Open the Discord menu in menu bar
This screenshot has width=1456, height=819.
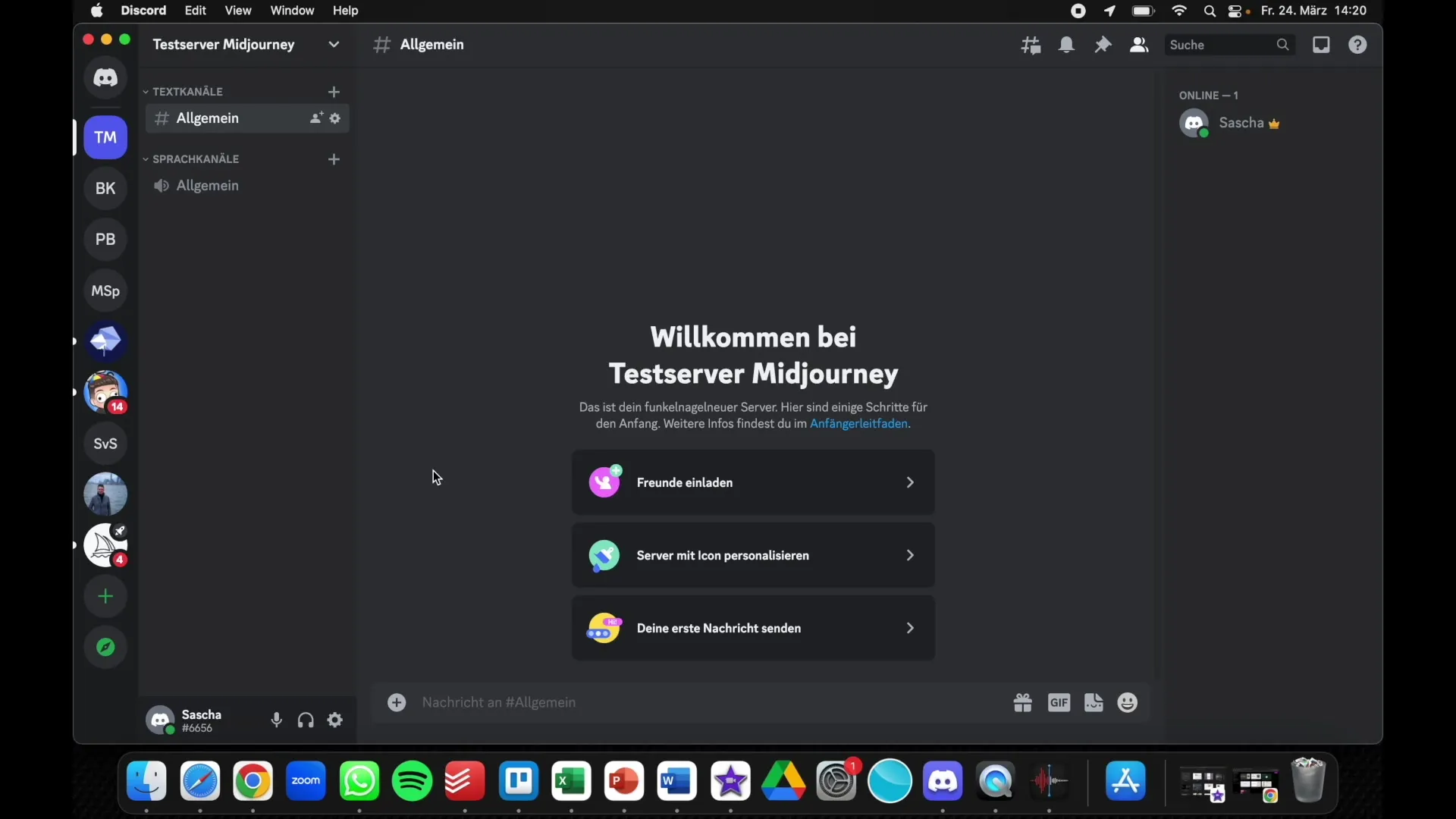[x=143, y=11]
